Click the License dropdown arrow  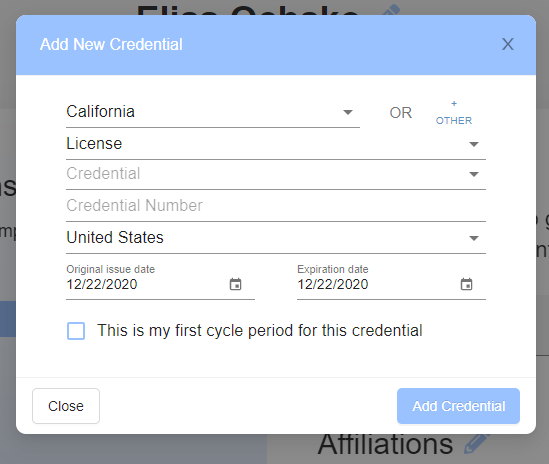pyautogui.click(x=474, y=144)
